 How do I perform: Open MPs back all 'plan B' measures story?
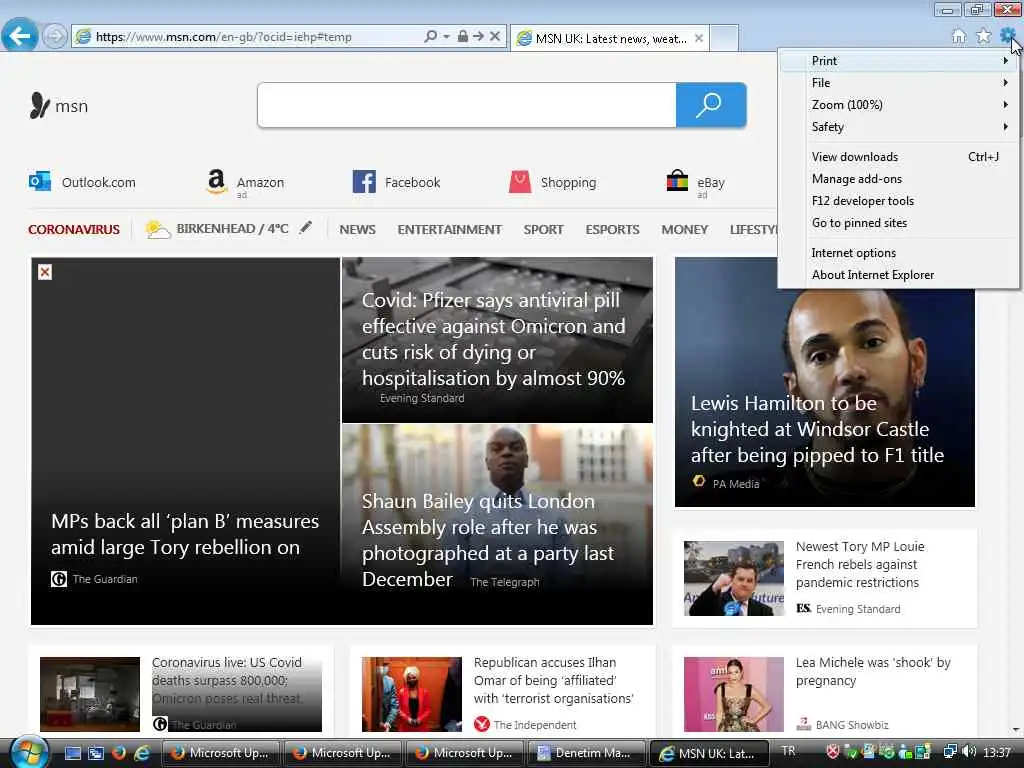pyautogui.click(x=185, y=534)
